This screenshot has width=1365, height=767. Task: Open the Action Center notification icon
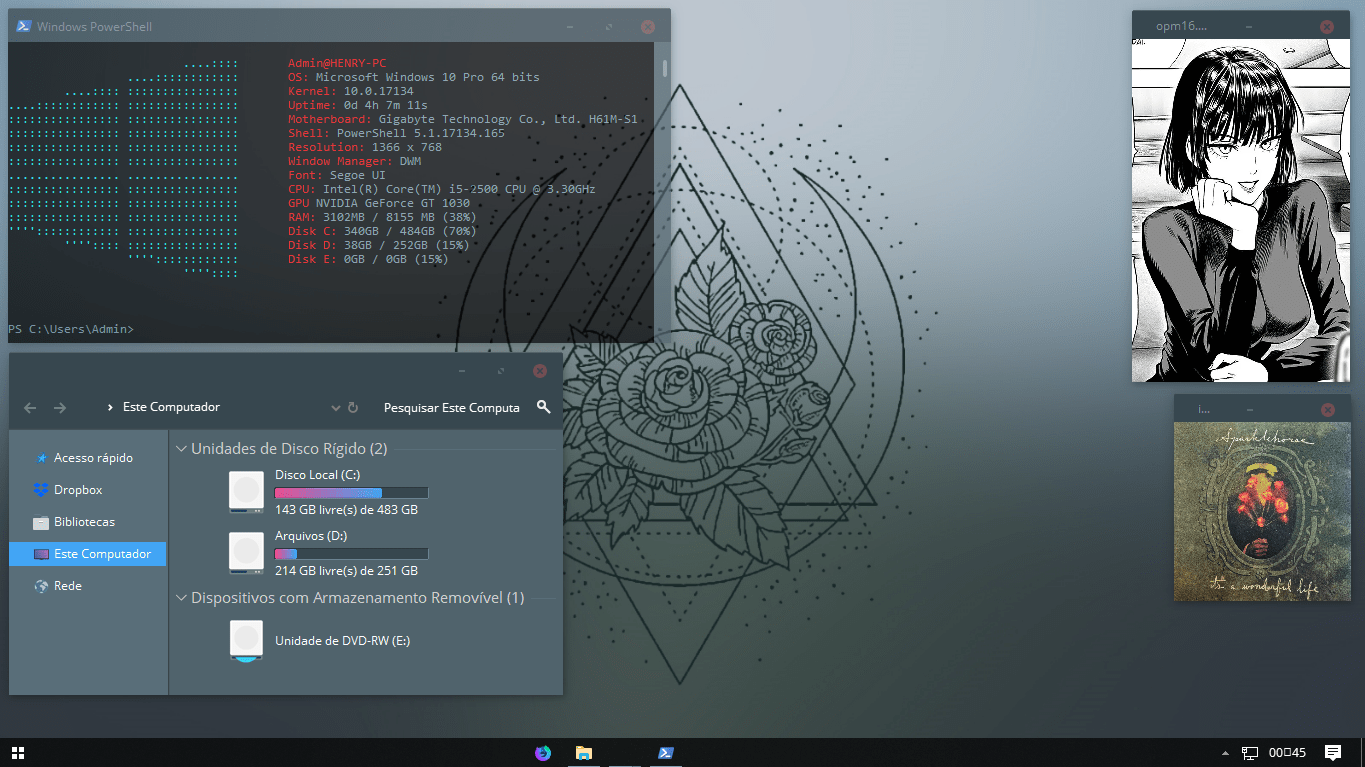pos(1333,752)
